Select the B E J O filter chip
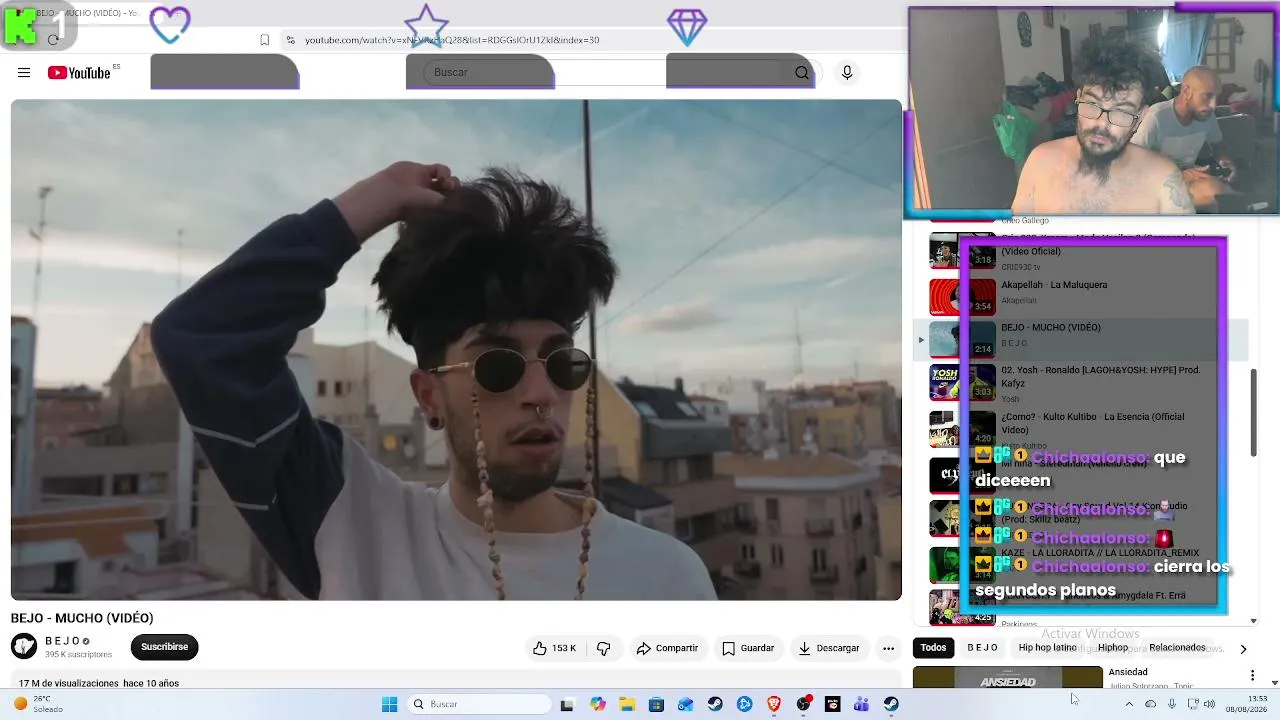This screenshot has width=1280, height=720. pos(982,648)
